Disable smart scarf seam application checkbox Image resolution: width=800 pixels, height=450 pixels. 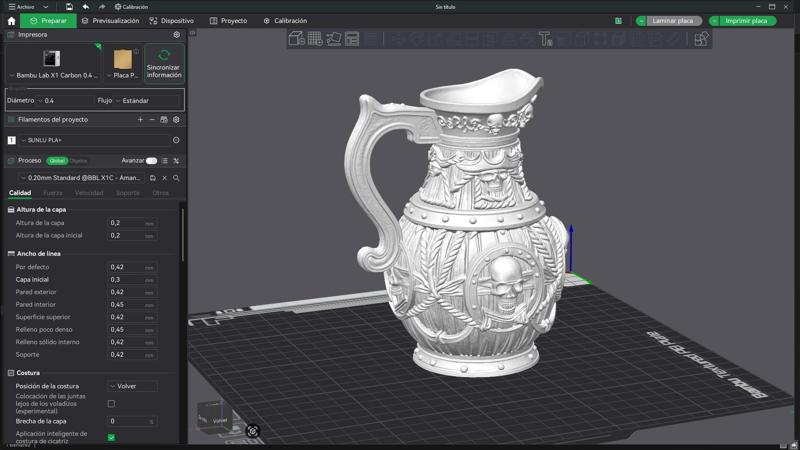(111, 437)
